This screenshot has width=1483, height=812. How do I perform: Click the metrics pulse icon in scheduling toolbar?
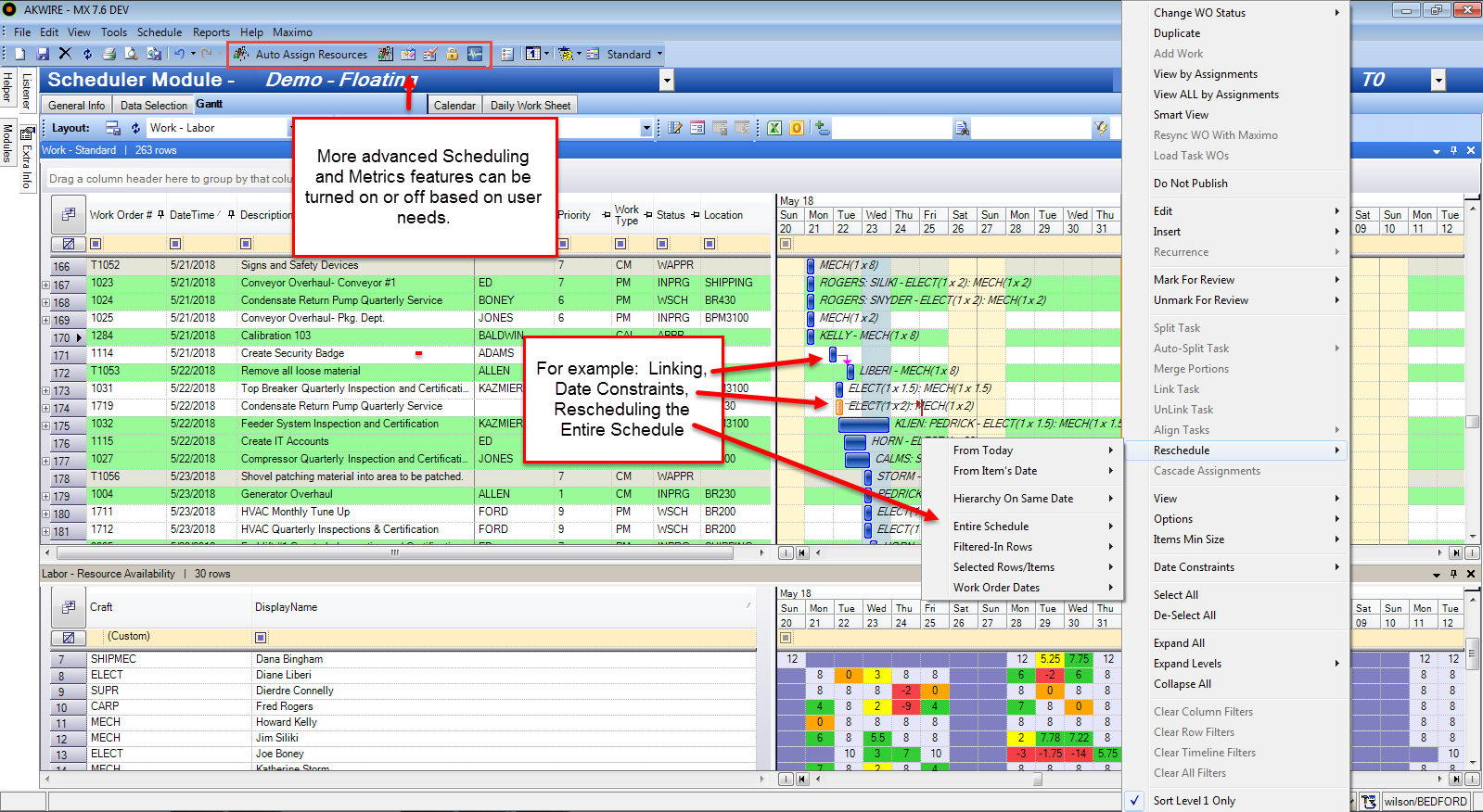[475, 54]
